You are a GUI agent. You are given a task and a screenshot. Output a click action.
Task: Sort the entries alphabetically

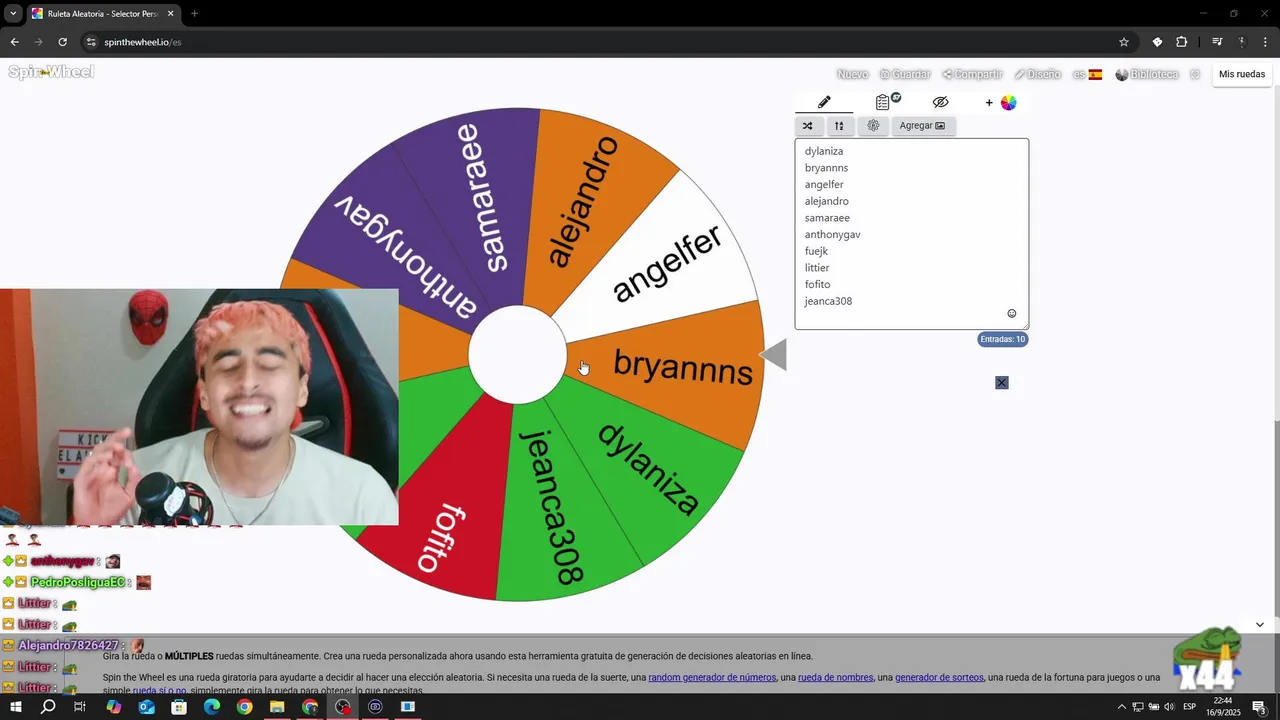click(x=839, y=126)
